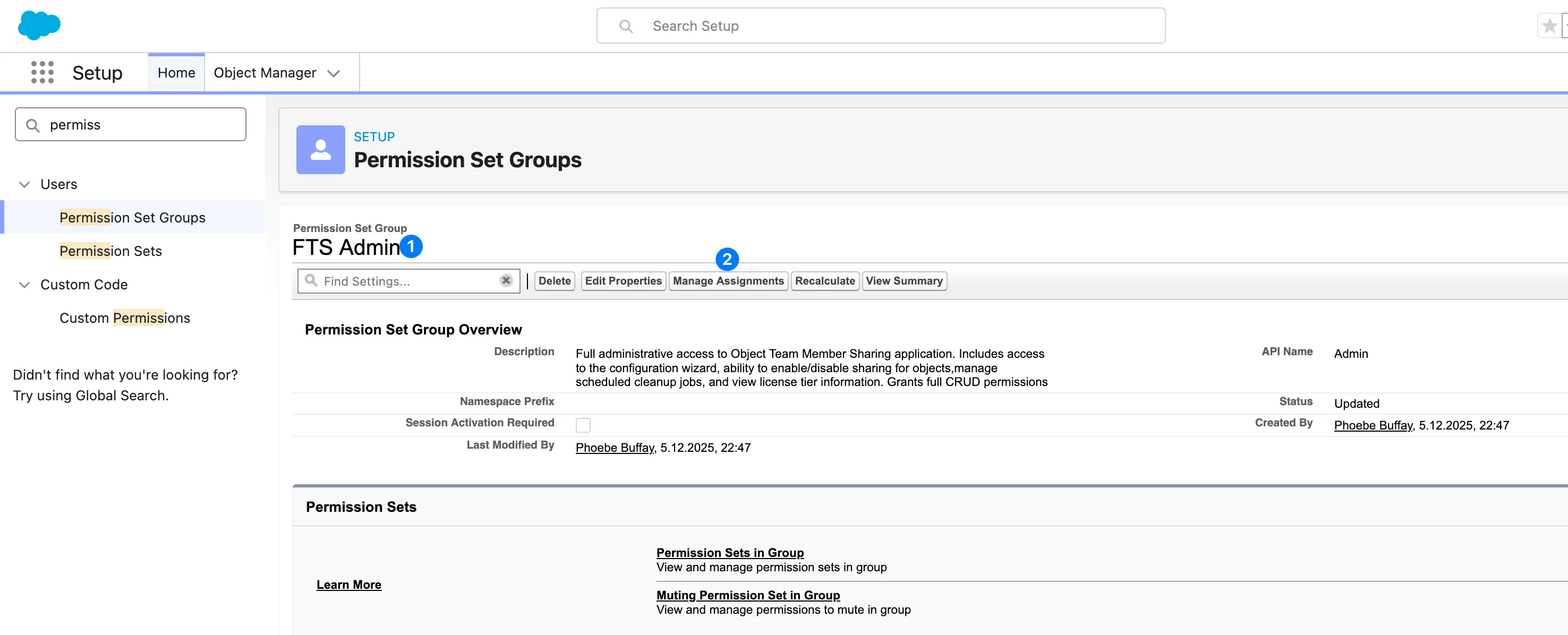Open the Phoebe Buffay user link

click(613, 448)
